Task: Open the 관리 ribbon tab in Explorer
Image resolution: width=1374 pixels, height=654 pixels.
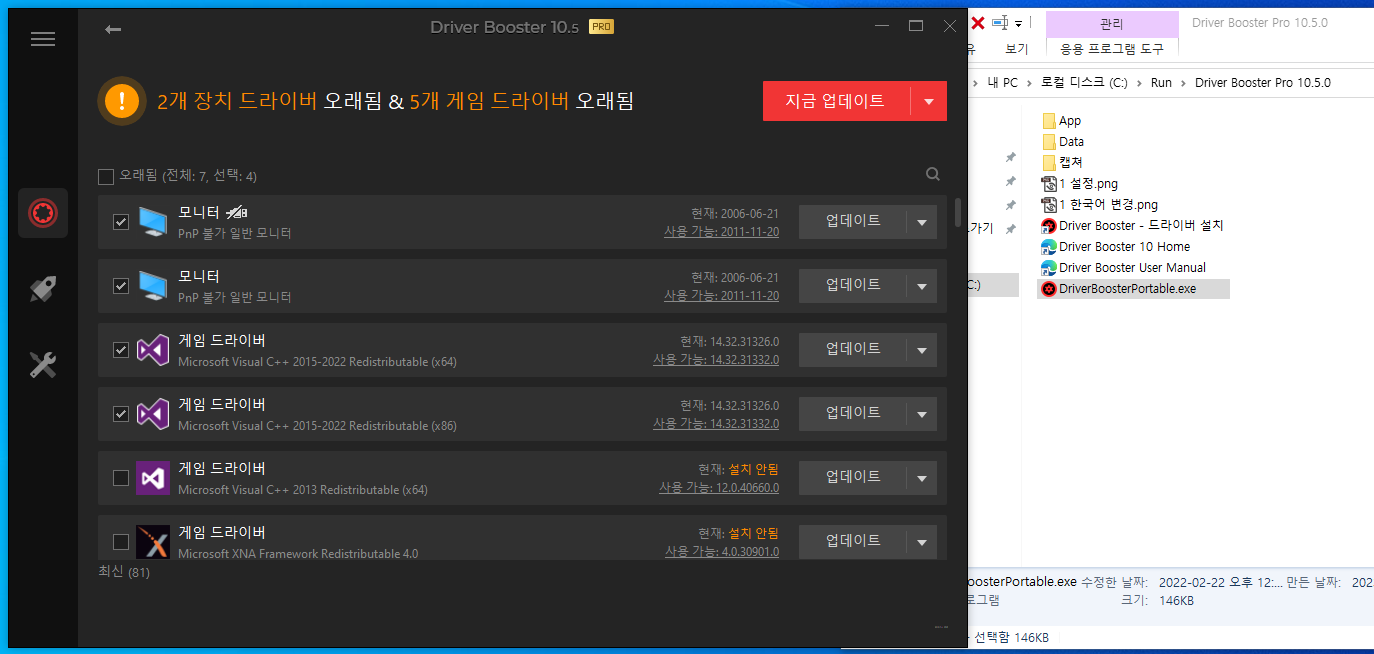Action: (x=1111, y=23)
